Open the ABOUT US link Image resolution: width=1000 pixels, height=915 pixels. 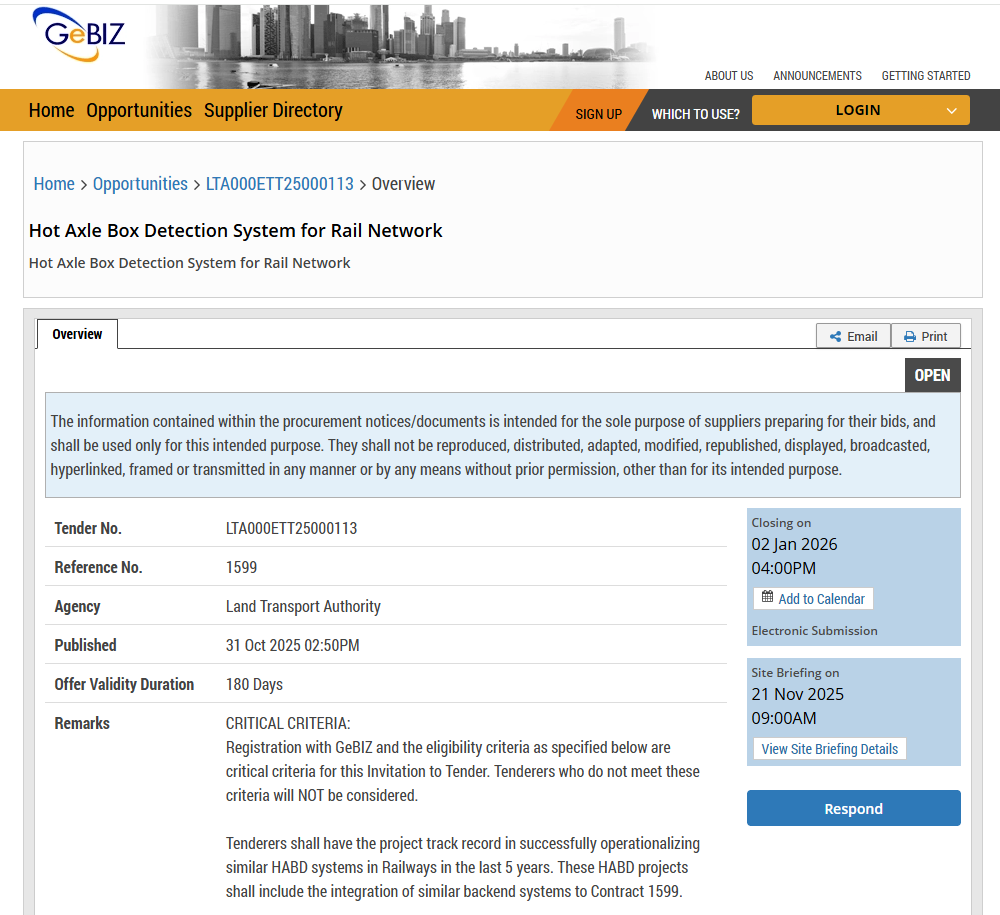point(729,76)
